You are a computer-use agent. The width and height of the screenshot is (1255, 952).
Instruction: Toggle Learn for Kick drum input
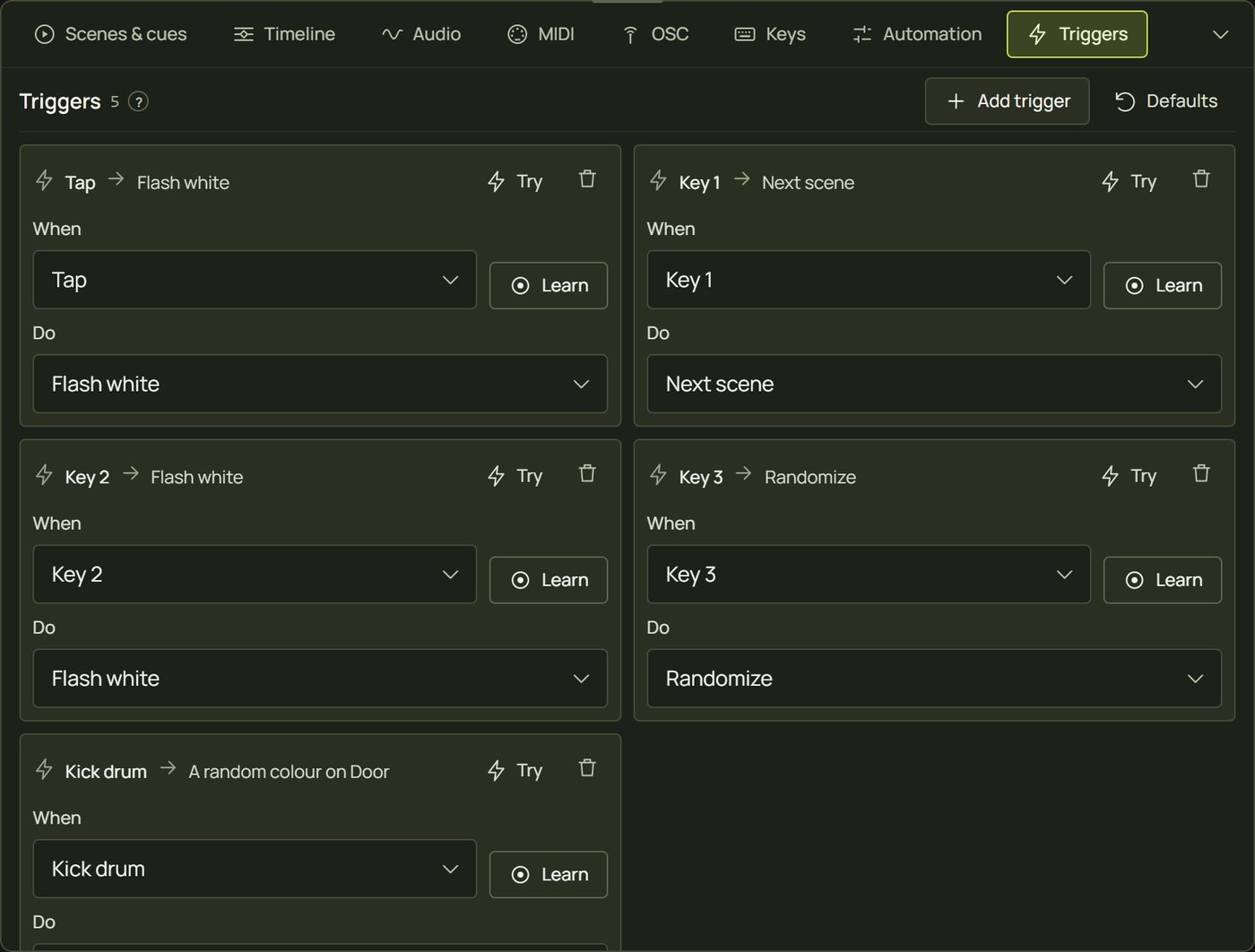549,874
